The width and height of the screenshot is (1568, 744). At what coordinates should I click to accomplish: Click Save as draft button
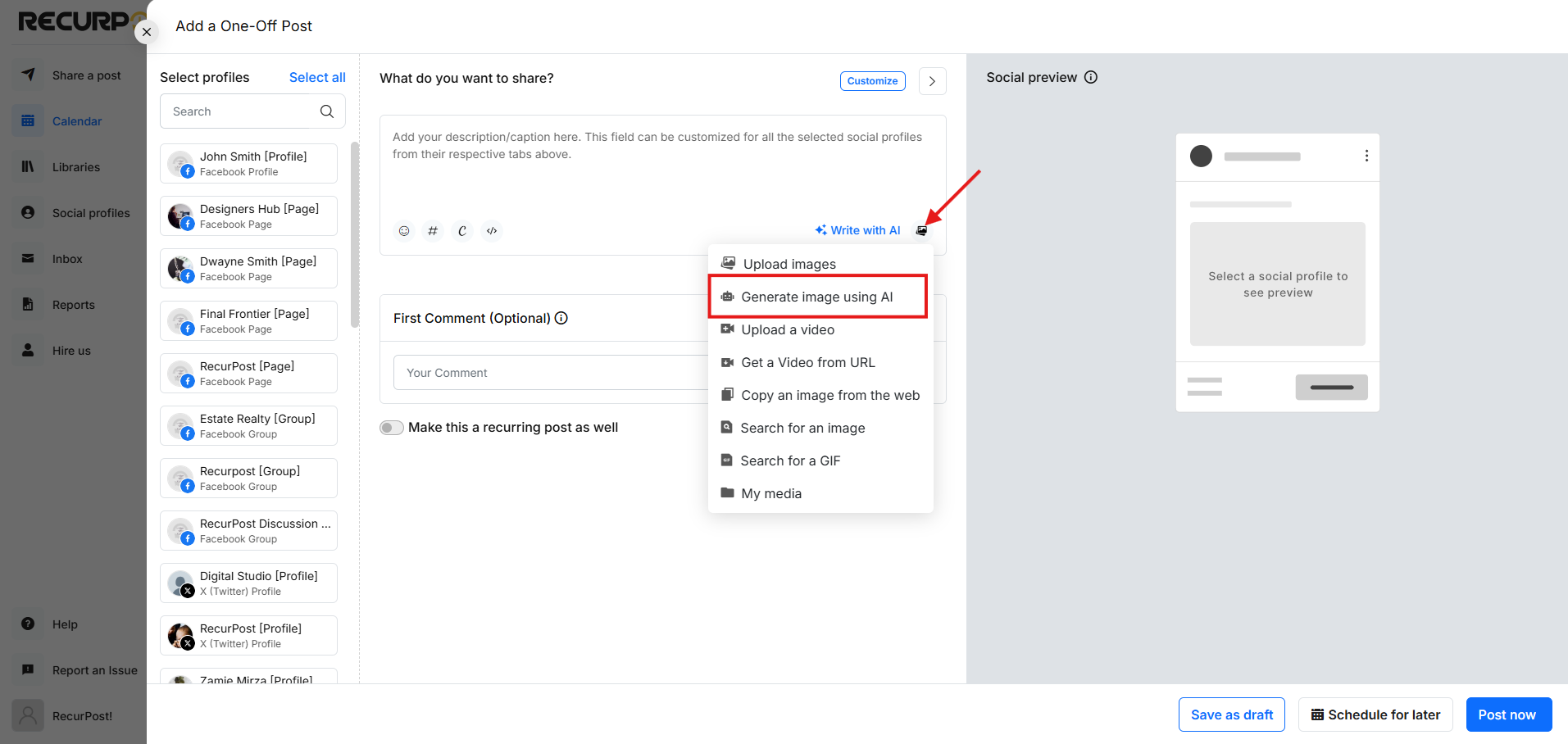1232,715
